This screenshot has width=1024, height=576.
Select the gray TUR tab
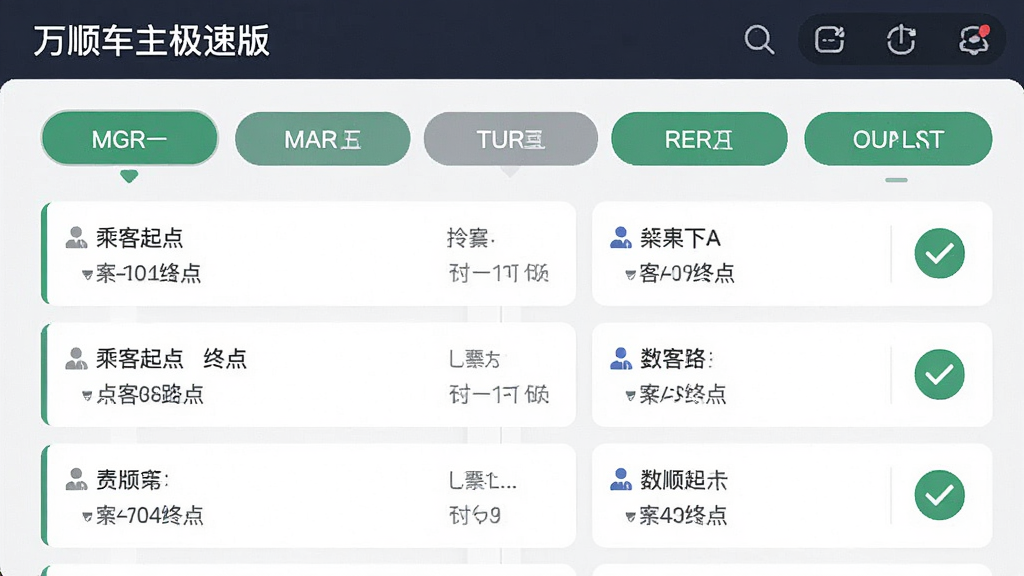click(x=511, y=138)
